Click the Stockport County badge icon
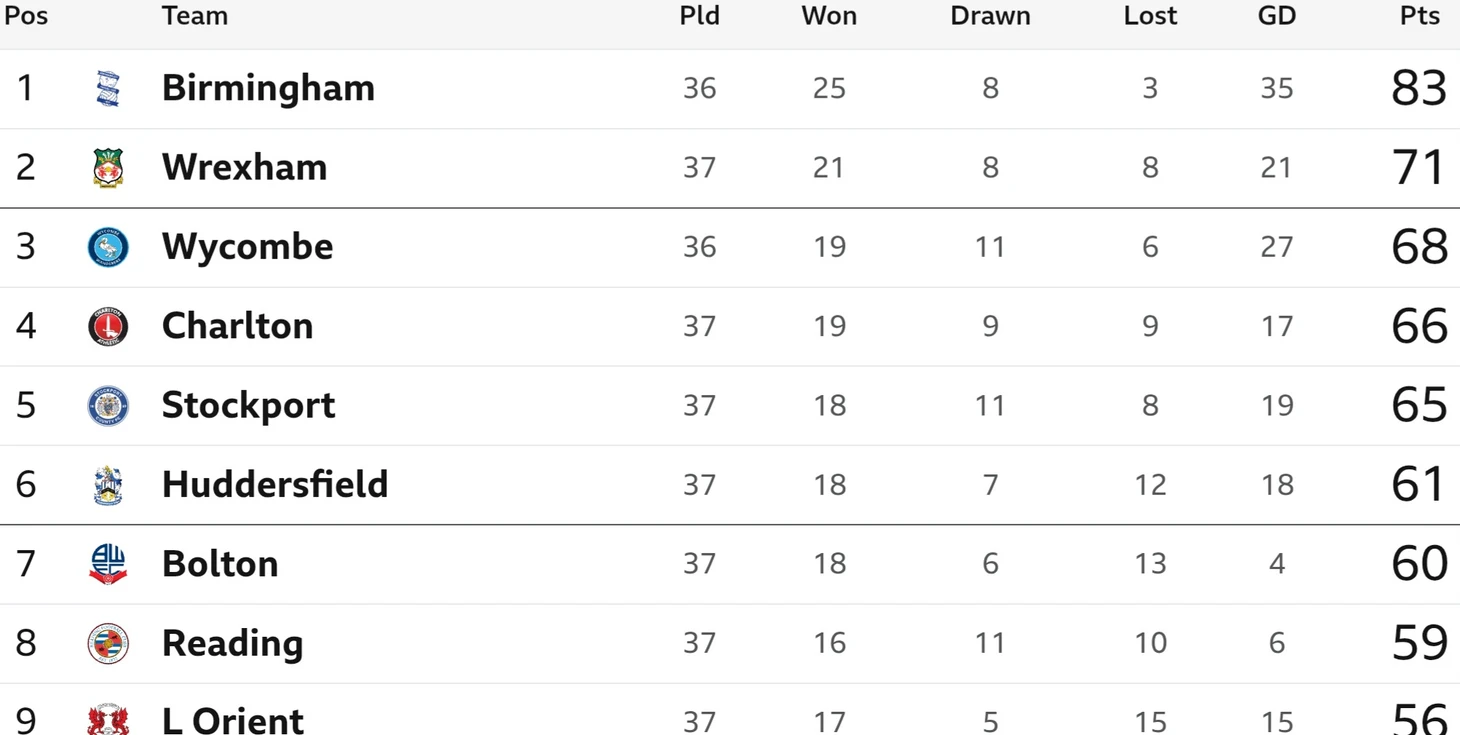This screenshot has height=735, width=1460. pos(108,405)
